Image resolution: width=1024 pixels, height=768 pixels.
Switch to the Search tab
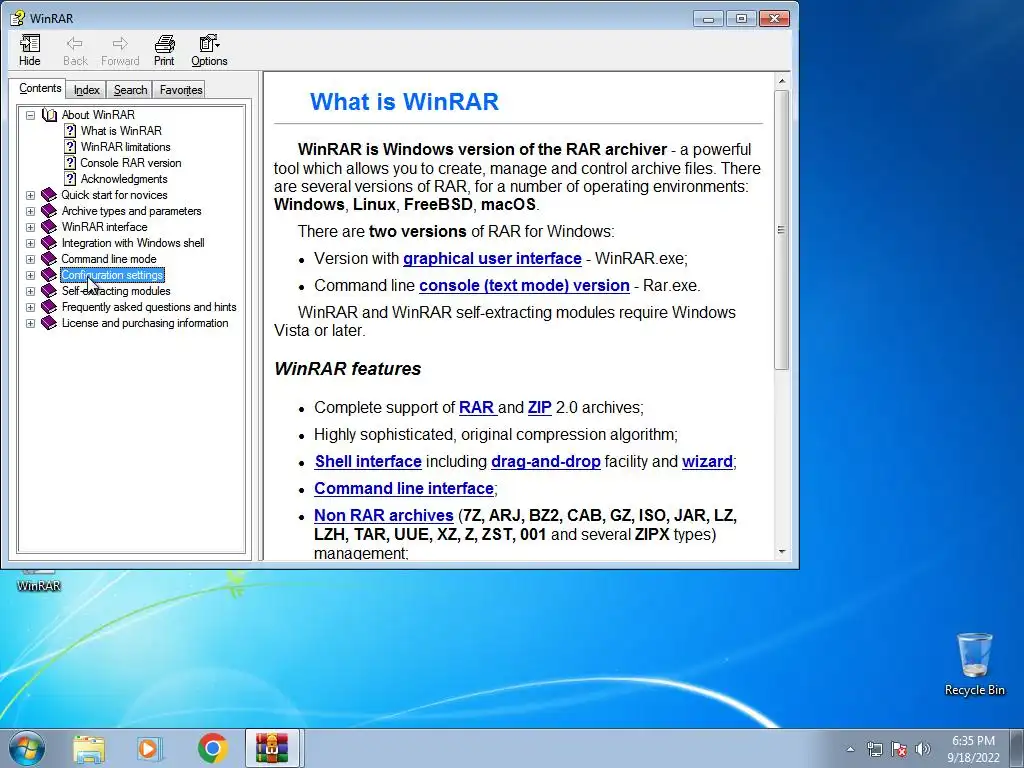coord(130,90)
